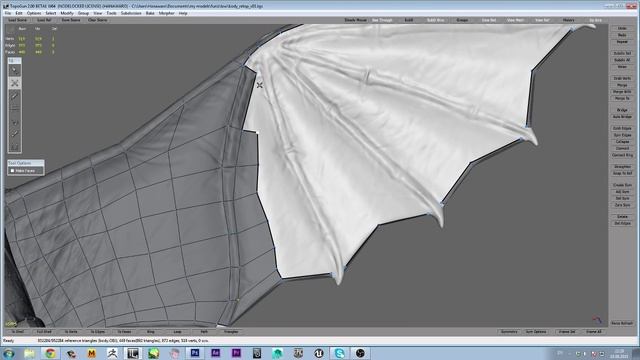Screen dimensions: 640x360
Task: Toggle View Mesh visibility
Action: pyautogui.click(x=516, y=20)
